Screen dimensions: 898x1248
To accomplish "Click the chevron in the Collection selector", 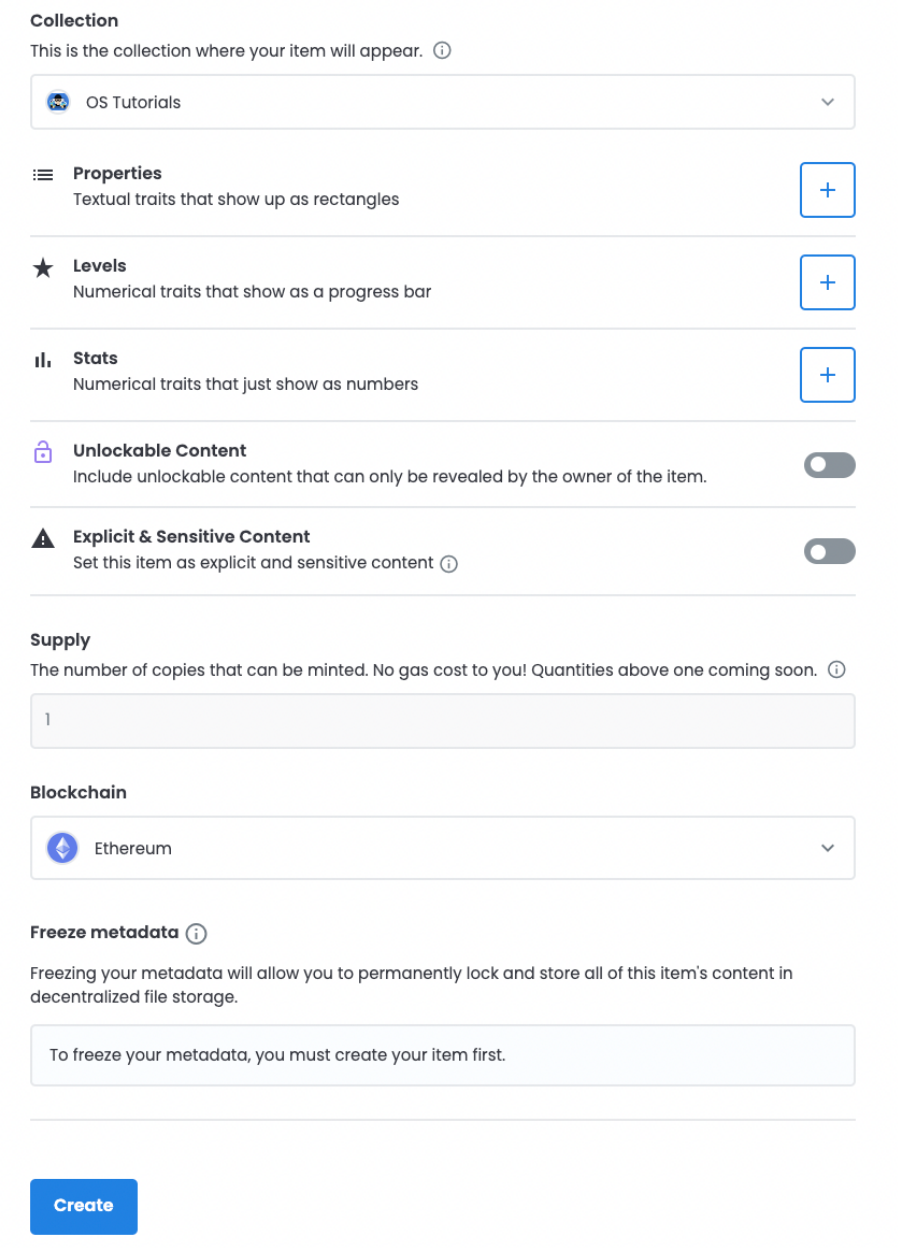I will click(x=827, y=102).
